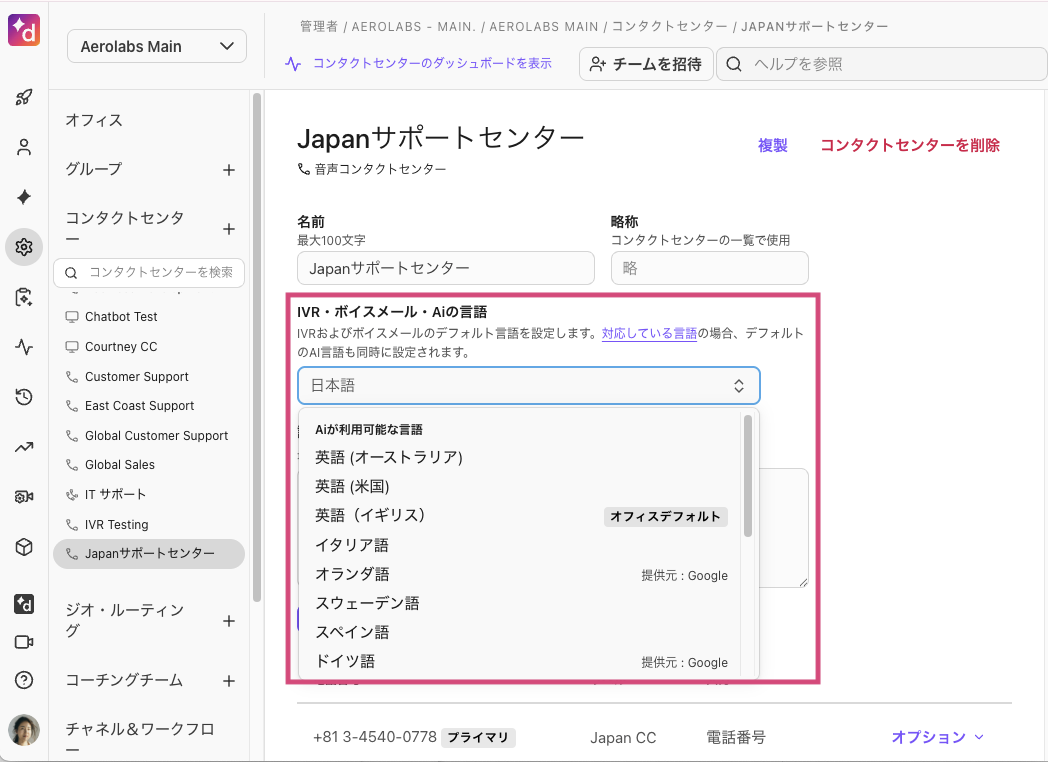Click the language dropdown list scrollbar
1048x762 pixels.
coord(748,475)
